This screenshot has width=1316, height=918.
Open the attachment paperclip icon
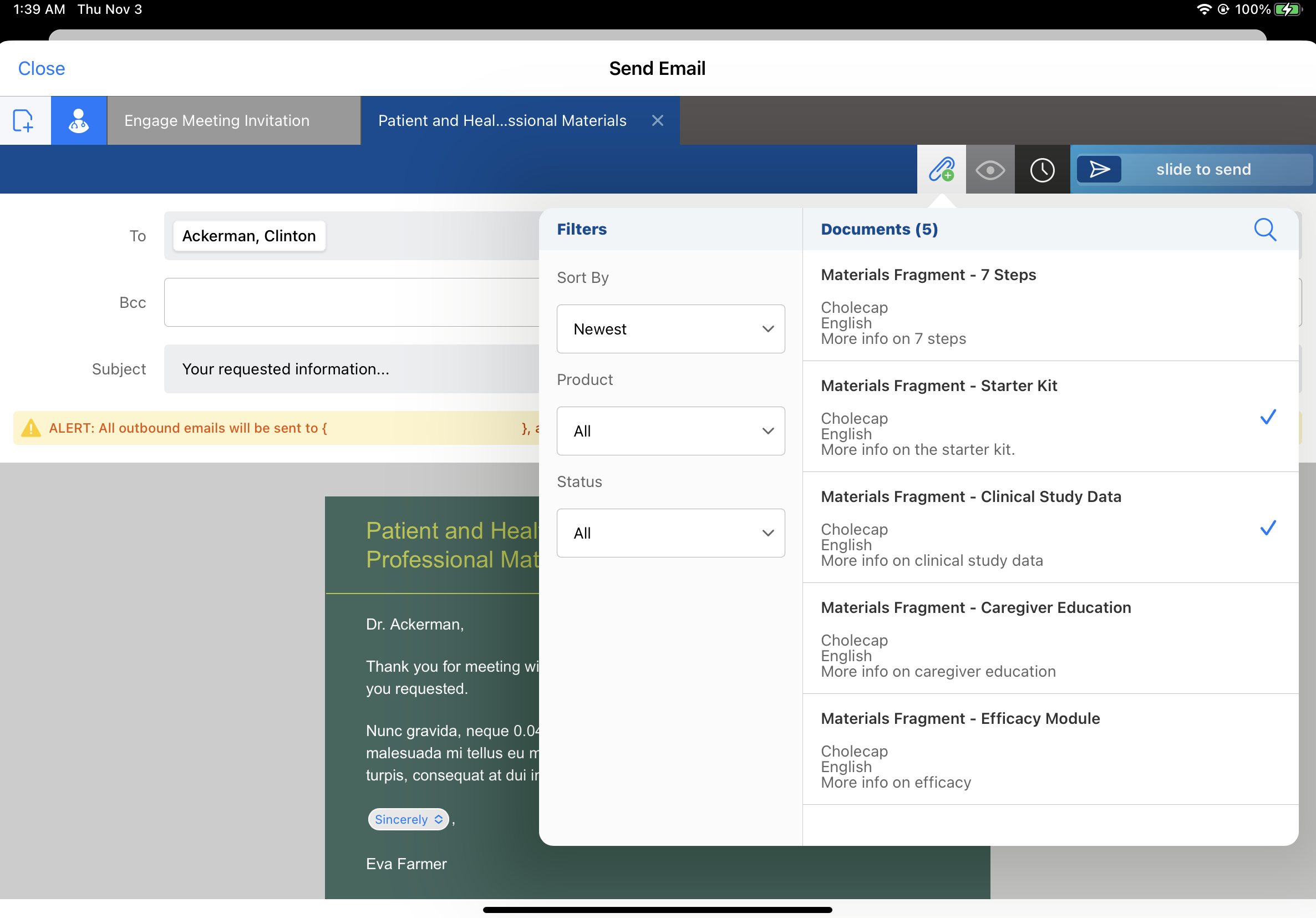[x=941, y=169]
